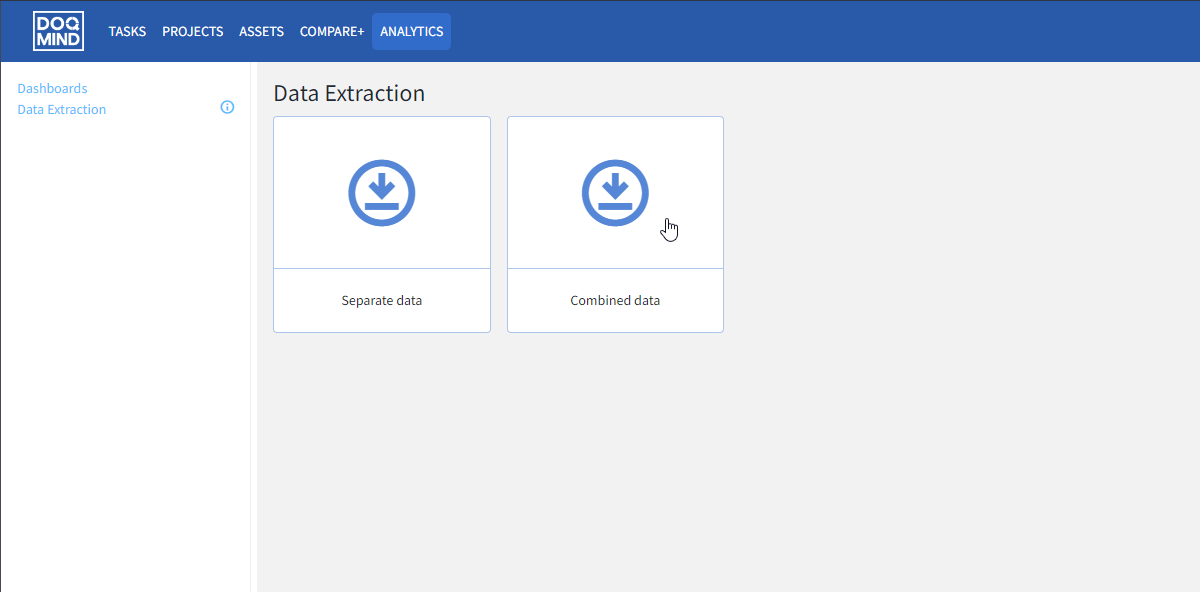Select the highlighted Analytics tab
1200x592 pixels.
(411, 31)
